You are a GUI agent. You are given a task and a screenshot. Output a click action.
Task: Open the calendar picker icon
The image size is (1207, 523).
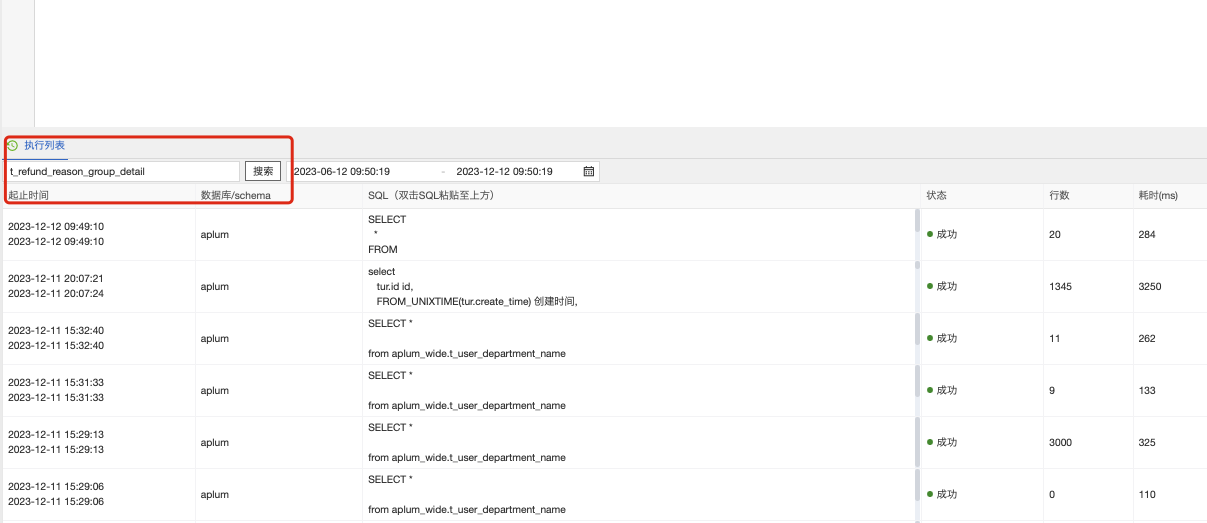coord(589,171)
